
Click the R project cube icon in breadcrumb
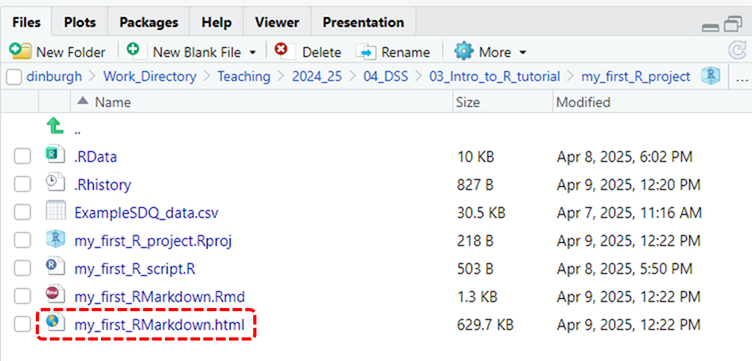click(x=710, y=76)
